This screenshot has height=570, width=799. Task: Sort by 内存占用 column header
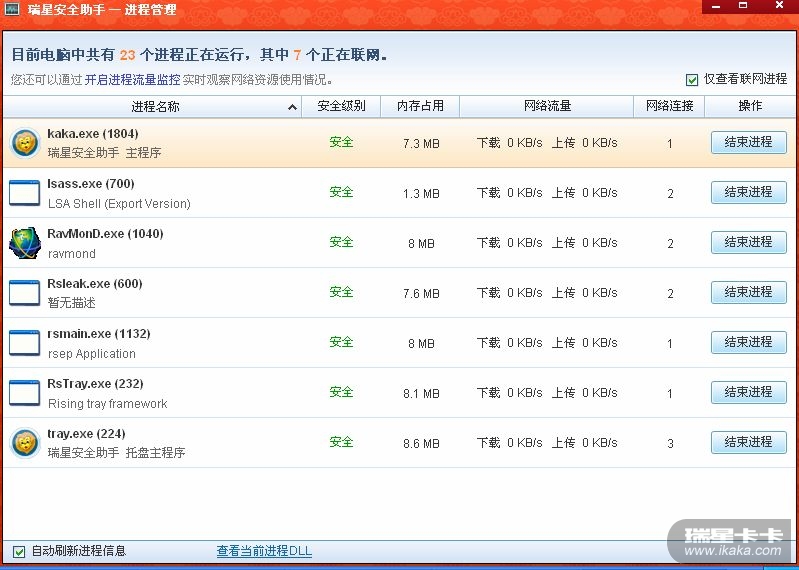click(x=420, y=106)
